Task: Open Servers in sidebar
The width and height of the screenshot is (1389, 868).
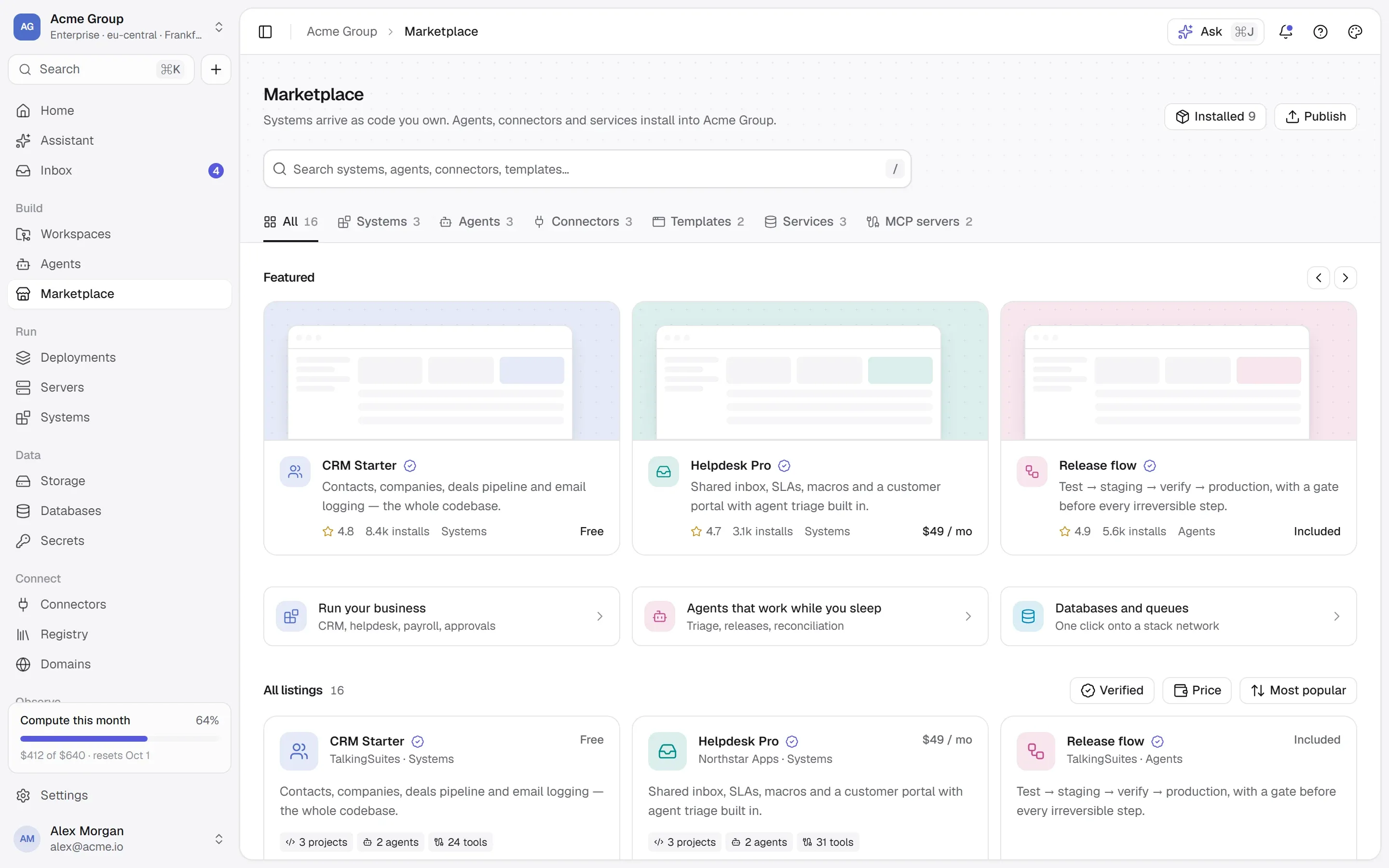Action: coord(120,388)
